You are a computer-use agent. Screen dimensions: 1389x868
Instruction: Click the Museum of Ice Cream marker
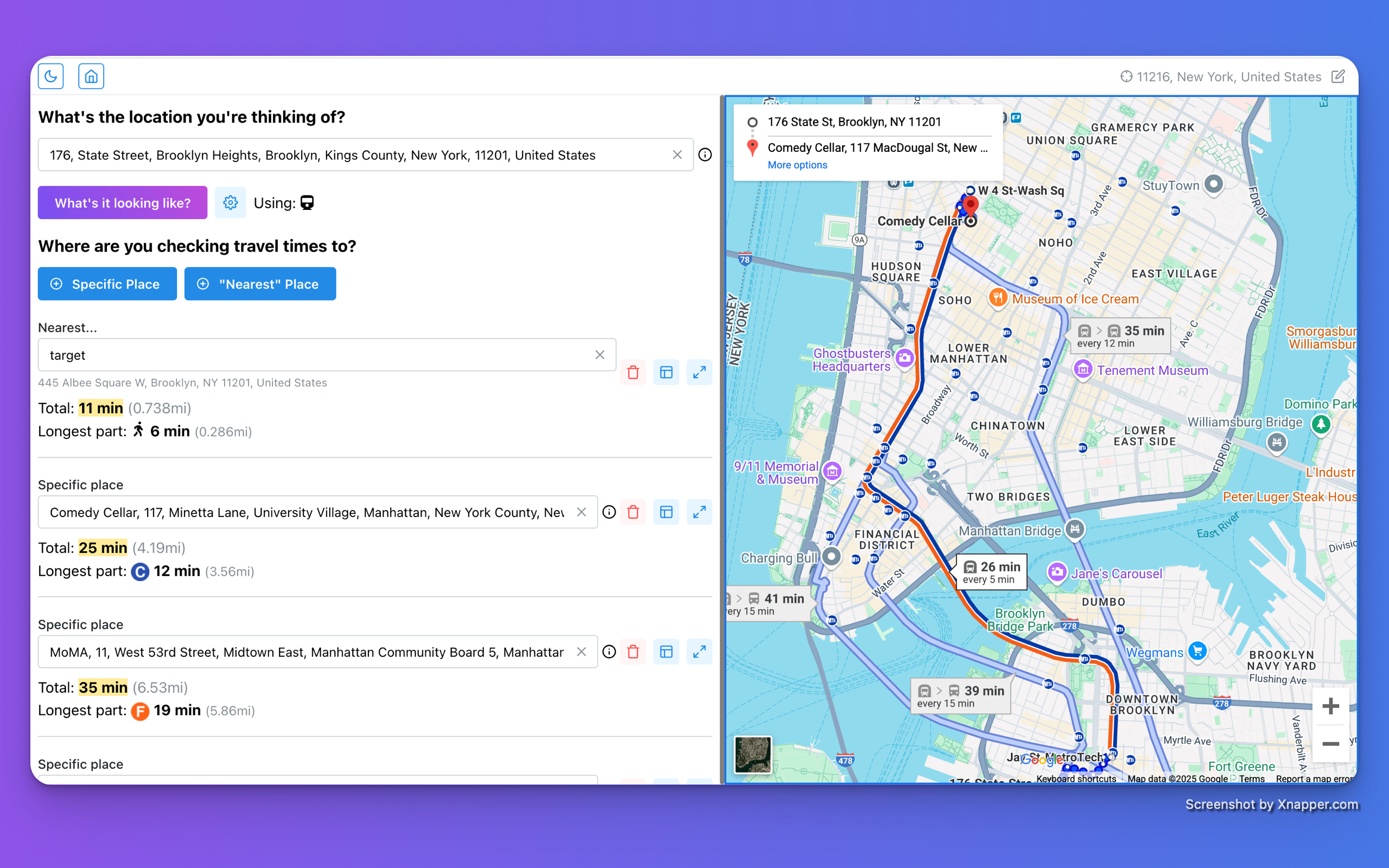(998, 297)
